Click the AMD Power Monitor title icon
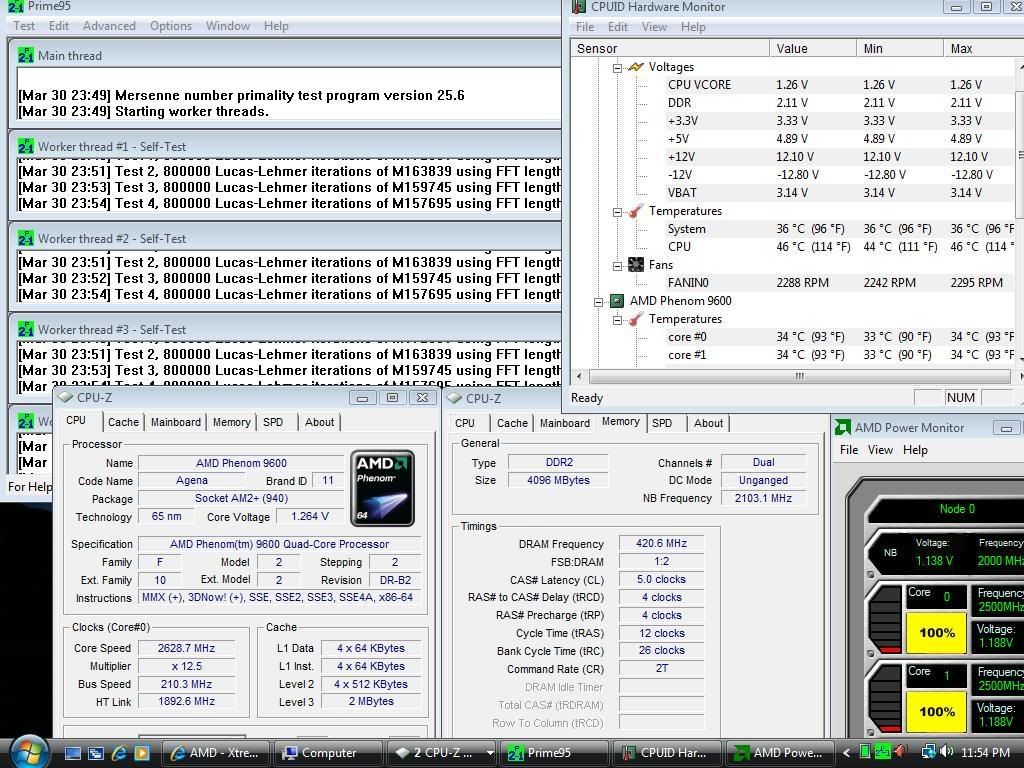 843,427
